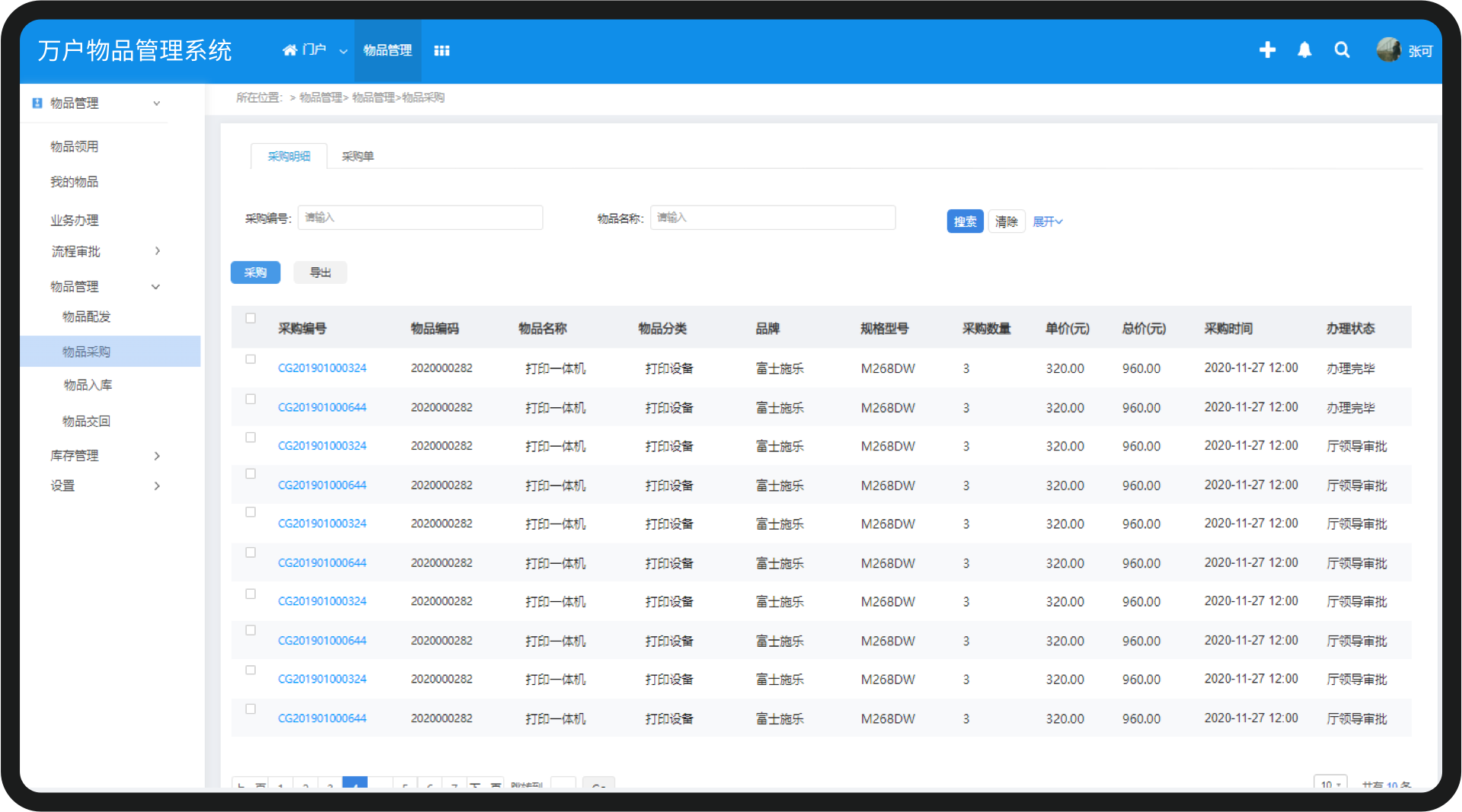
Task: Click the home icon next to 门户
Action: pos(289,50)
